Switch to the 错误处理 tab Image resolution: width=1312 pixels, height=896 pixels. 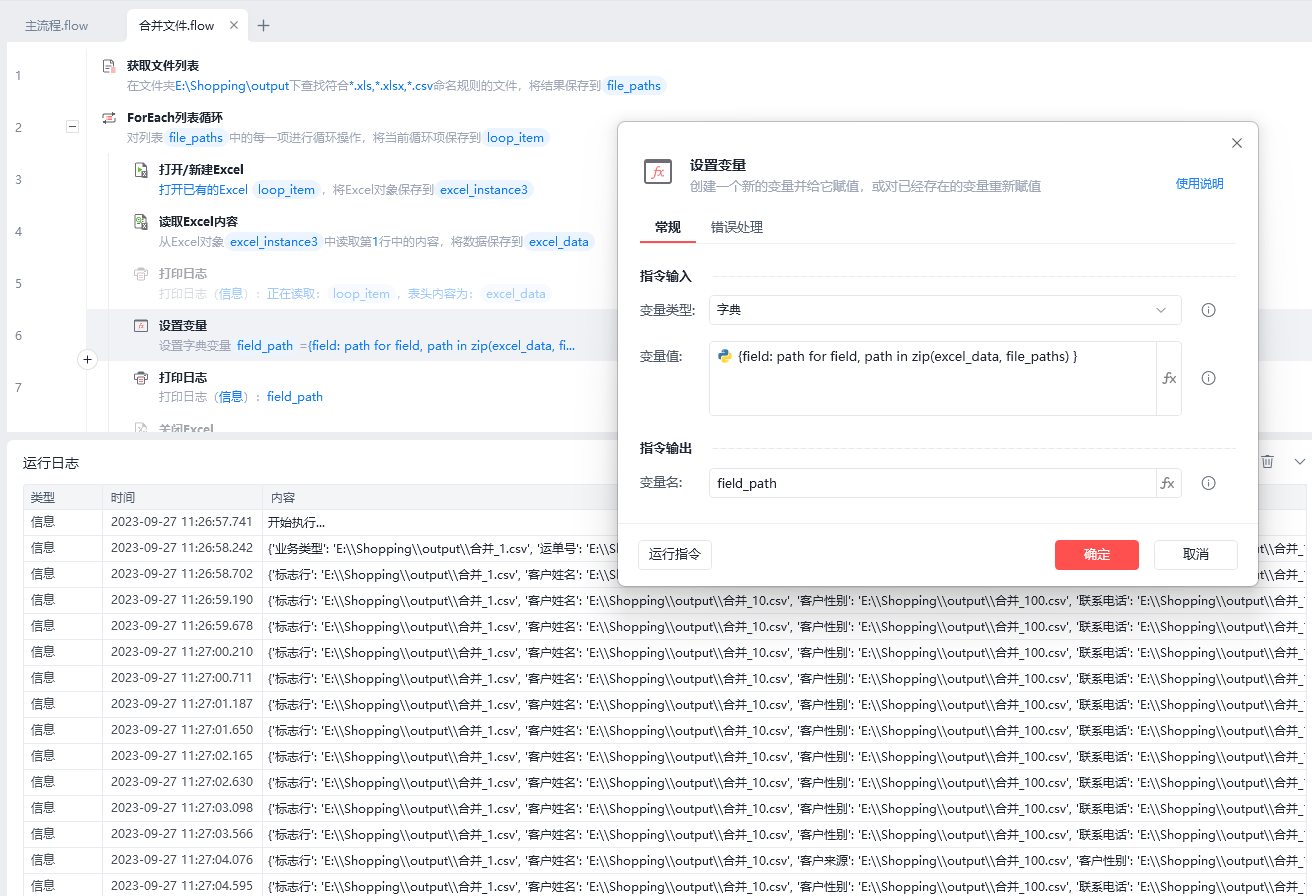point(736,227)
